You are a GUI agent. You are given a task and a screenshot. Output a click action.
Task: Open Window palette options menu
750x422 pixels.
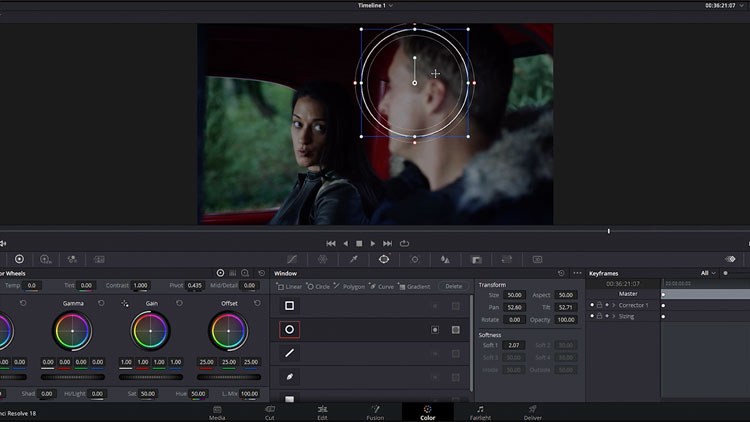pos(577,273)
